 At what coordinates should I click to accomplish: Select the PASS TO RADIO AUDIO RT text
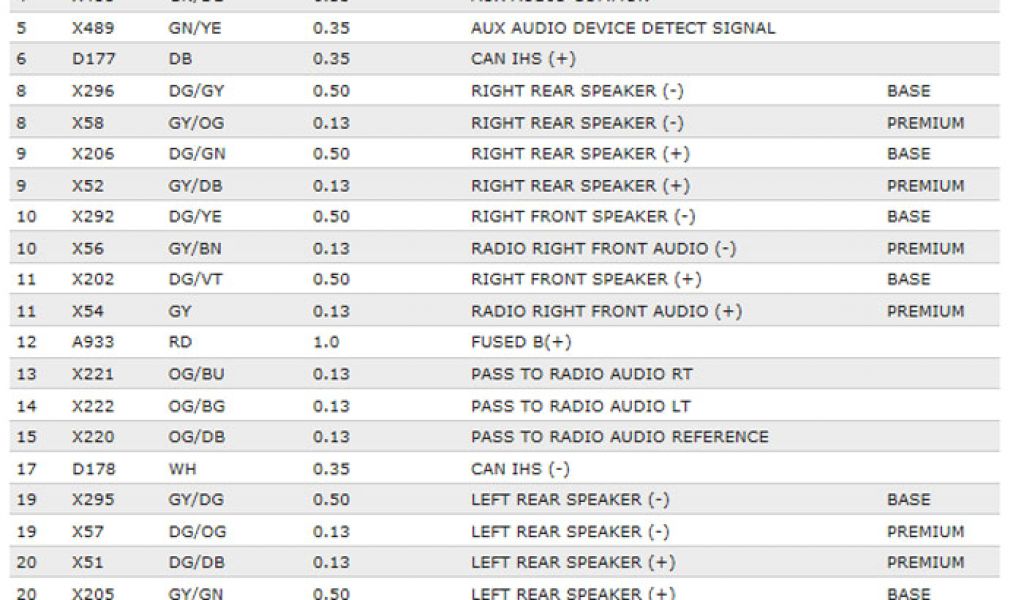tap(581, 374)
